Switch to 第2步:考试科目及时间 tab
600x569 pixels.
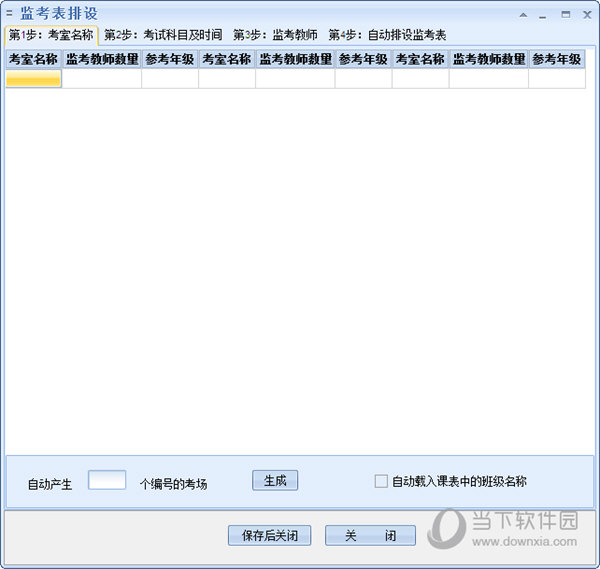tap(163, 35)
